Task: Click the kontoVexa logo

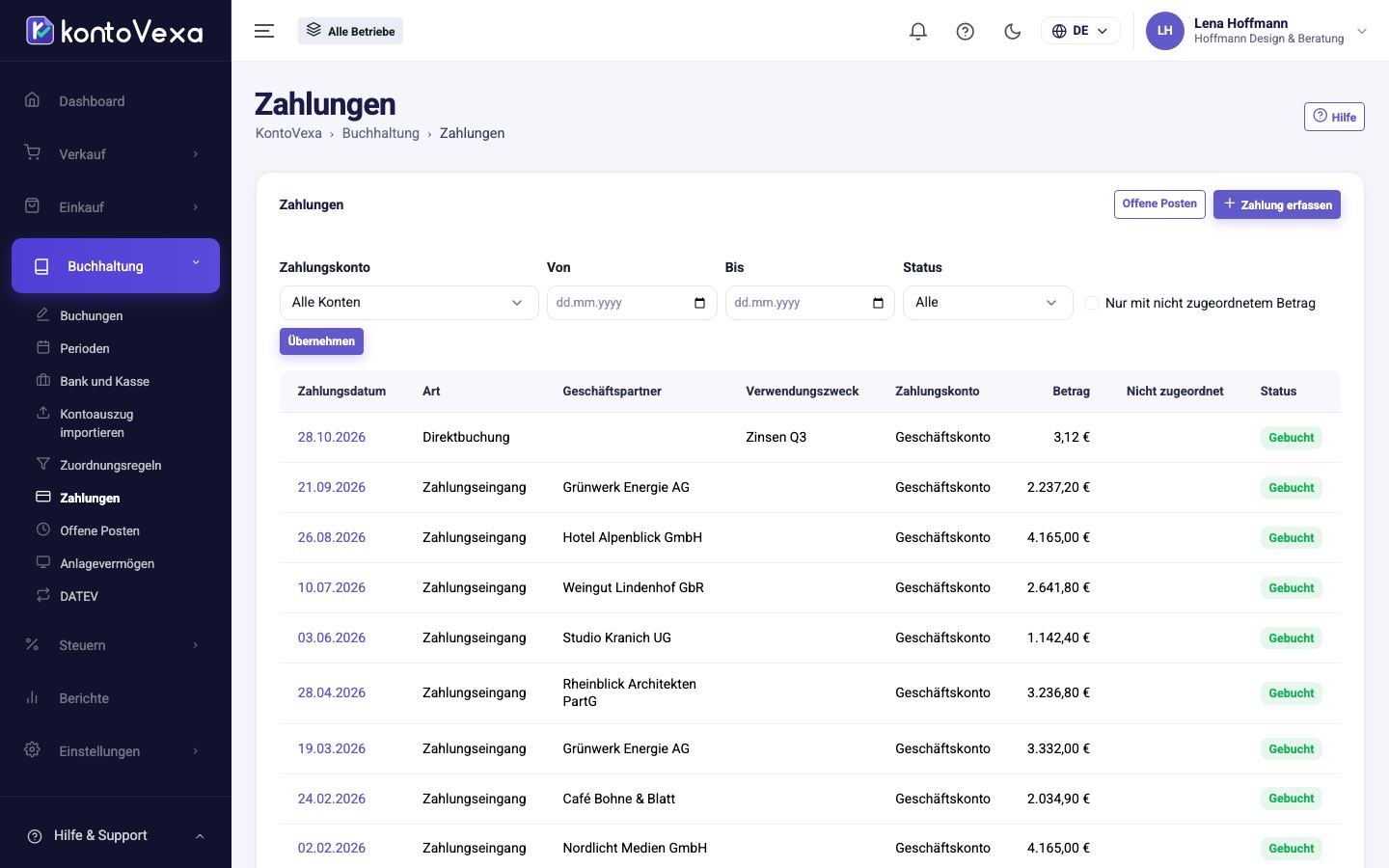Action: click(115, 31)
